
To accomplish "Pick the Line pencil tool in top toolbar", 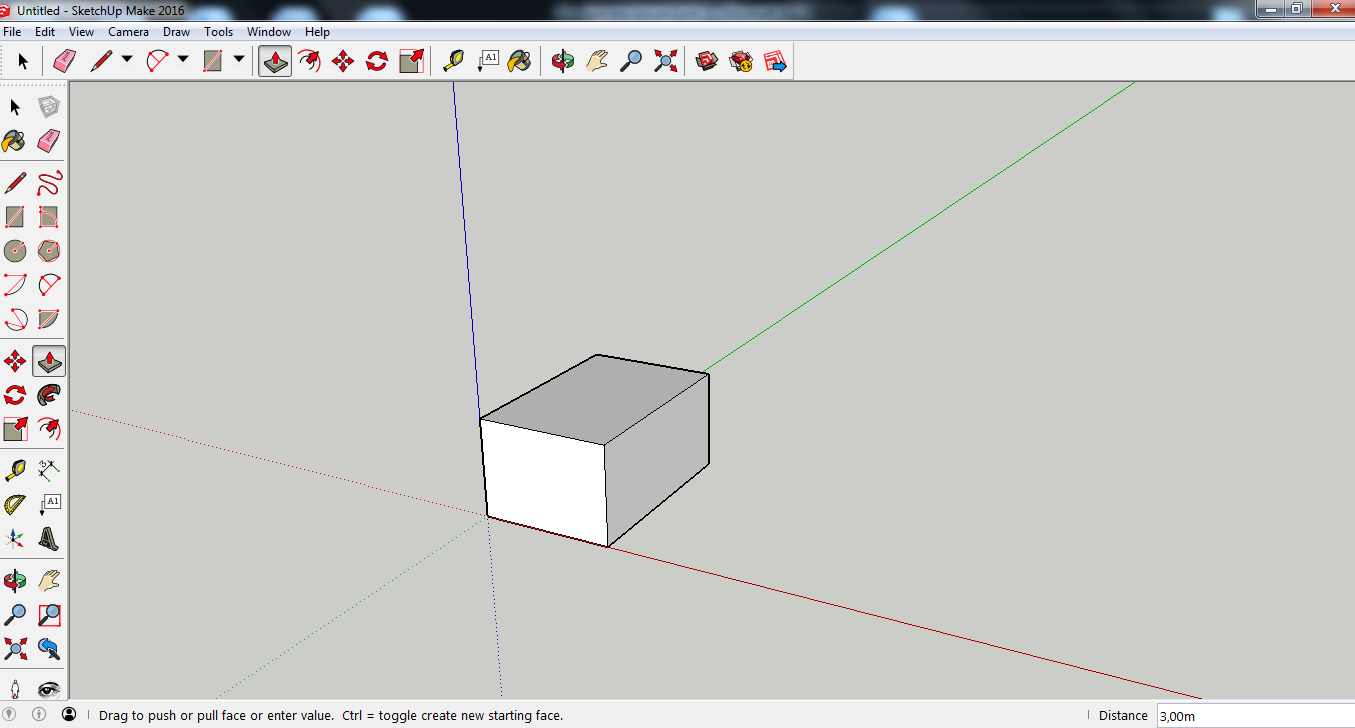I will (x=102, y=61).
